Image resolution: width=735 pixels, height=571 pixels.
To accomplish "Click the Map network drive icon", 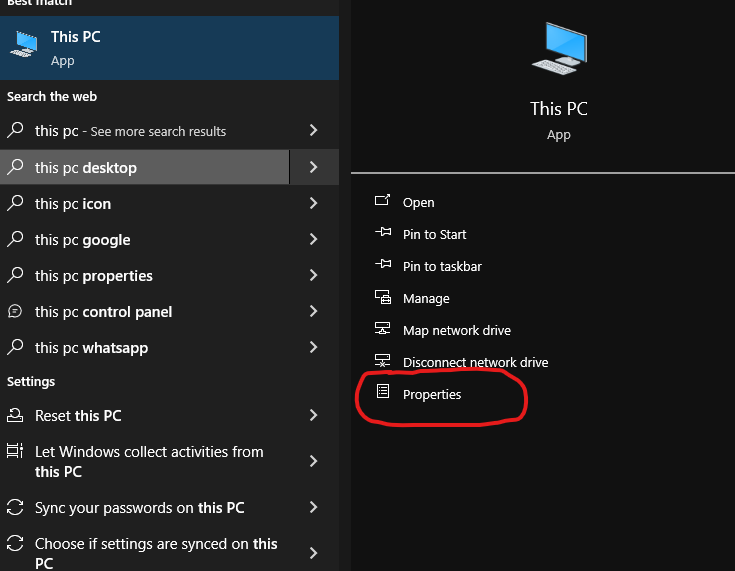I will click(382, 329).
